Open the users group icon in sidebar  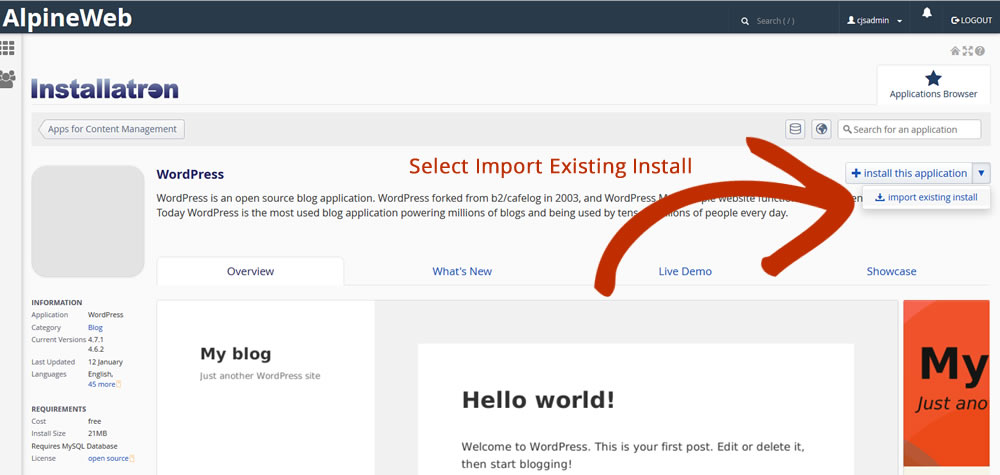(8, 79)
